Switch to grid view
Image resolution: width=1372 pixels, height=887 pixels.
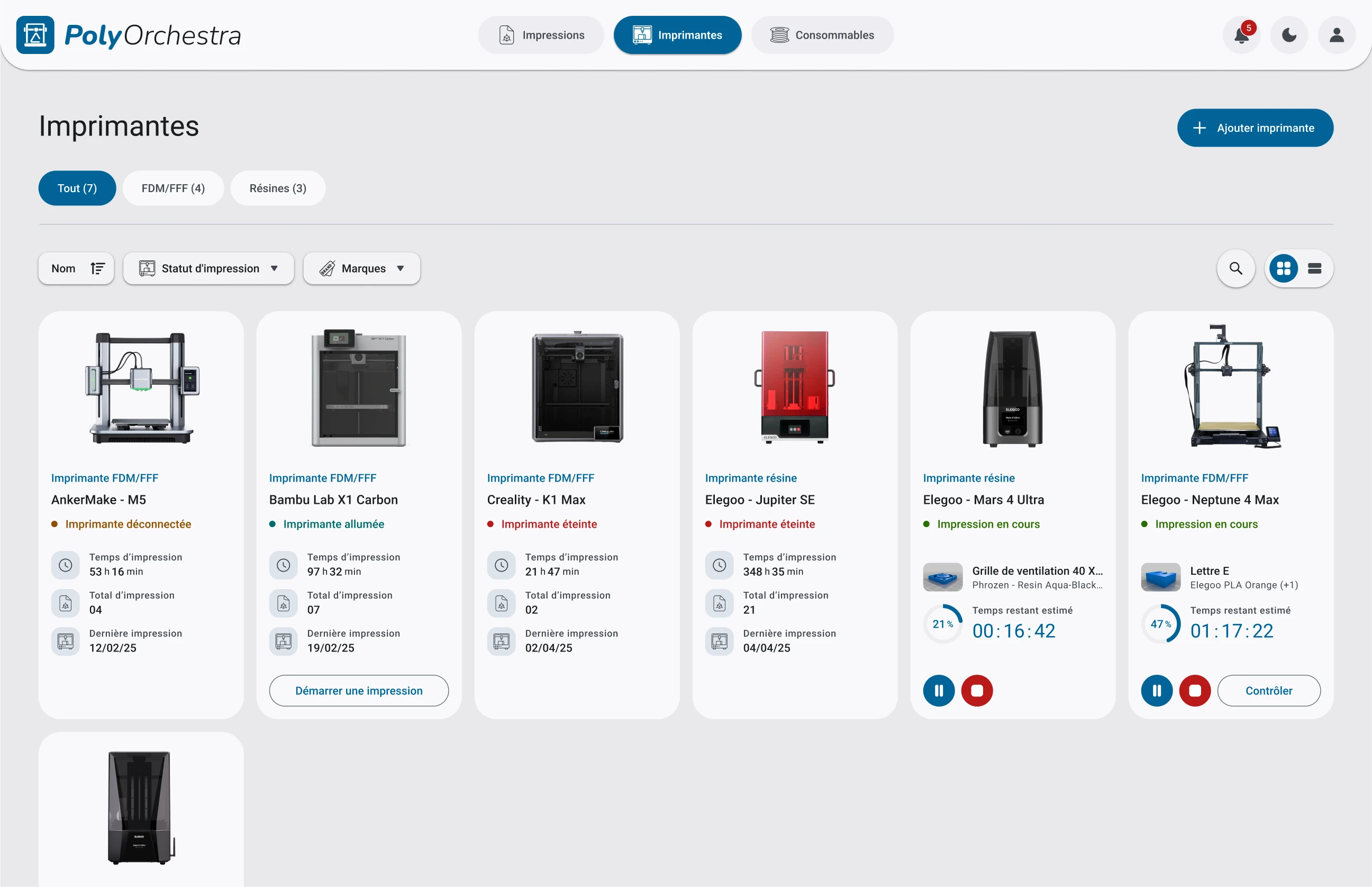1283,268
